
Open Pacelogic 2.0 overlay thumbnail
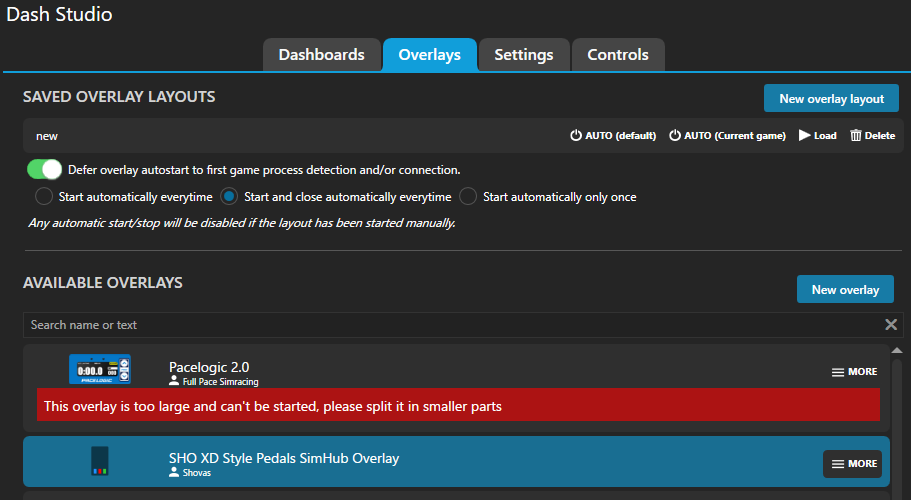point(100,369)
